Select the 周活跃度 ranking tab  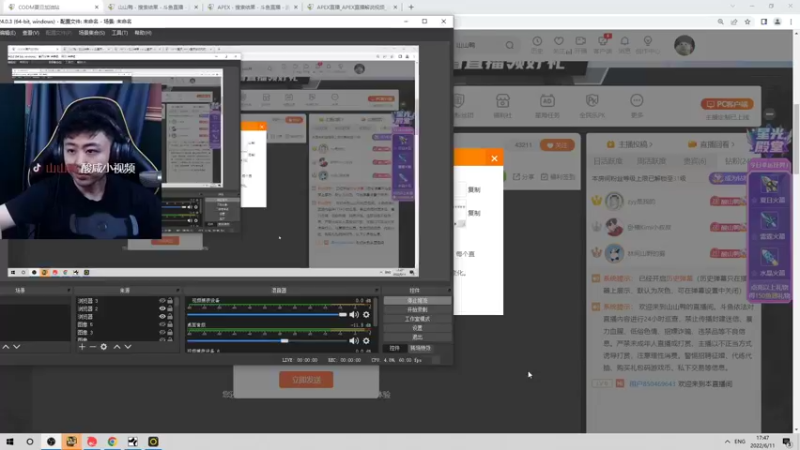[651, 161]
